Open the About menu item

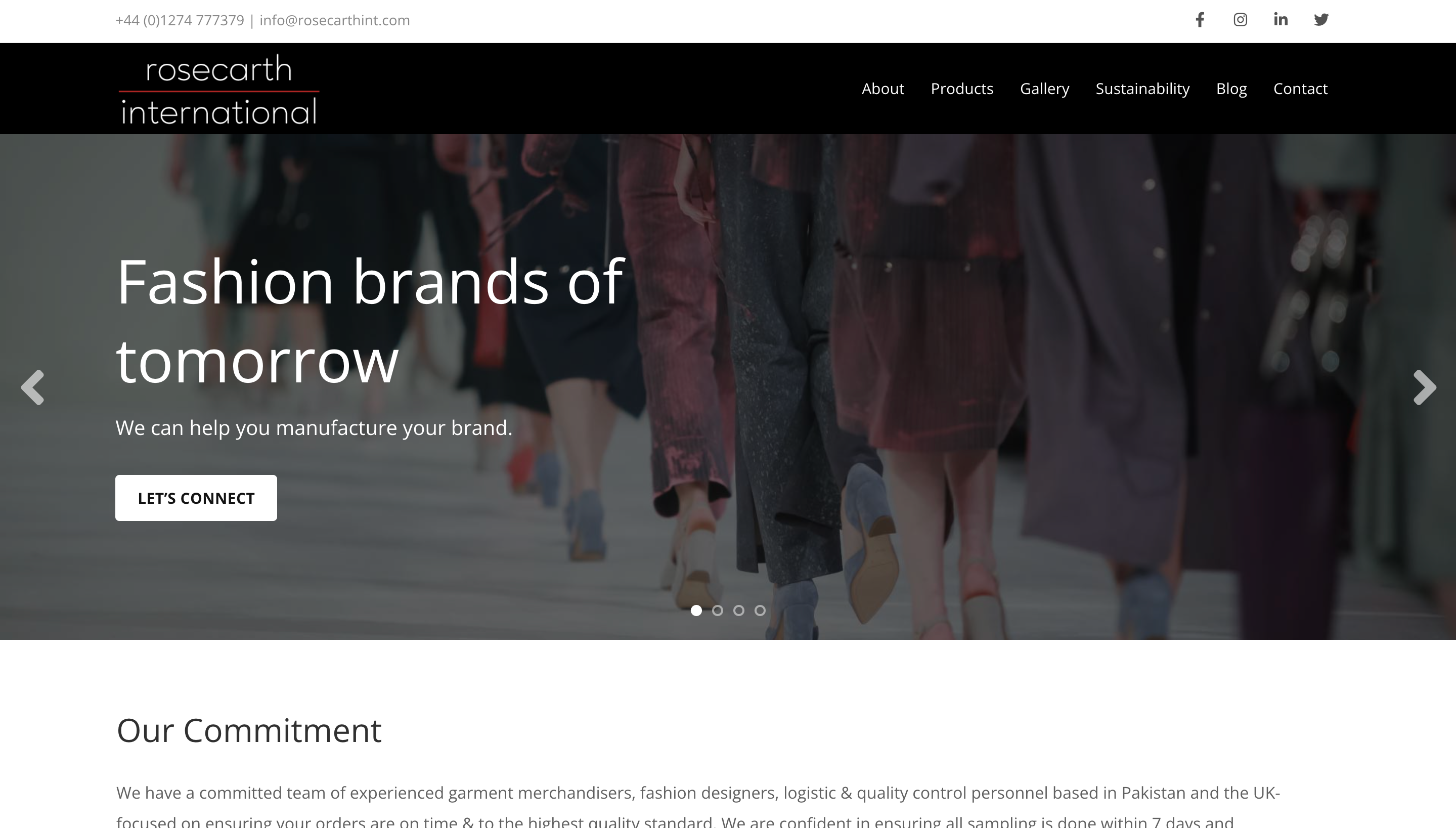[x=883, y=89]
